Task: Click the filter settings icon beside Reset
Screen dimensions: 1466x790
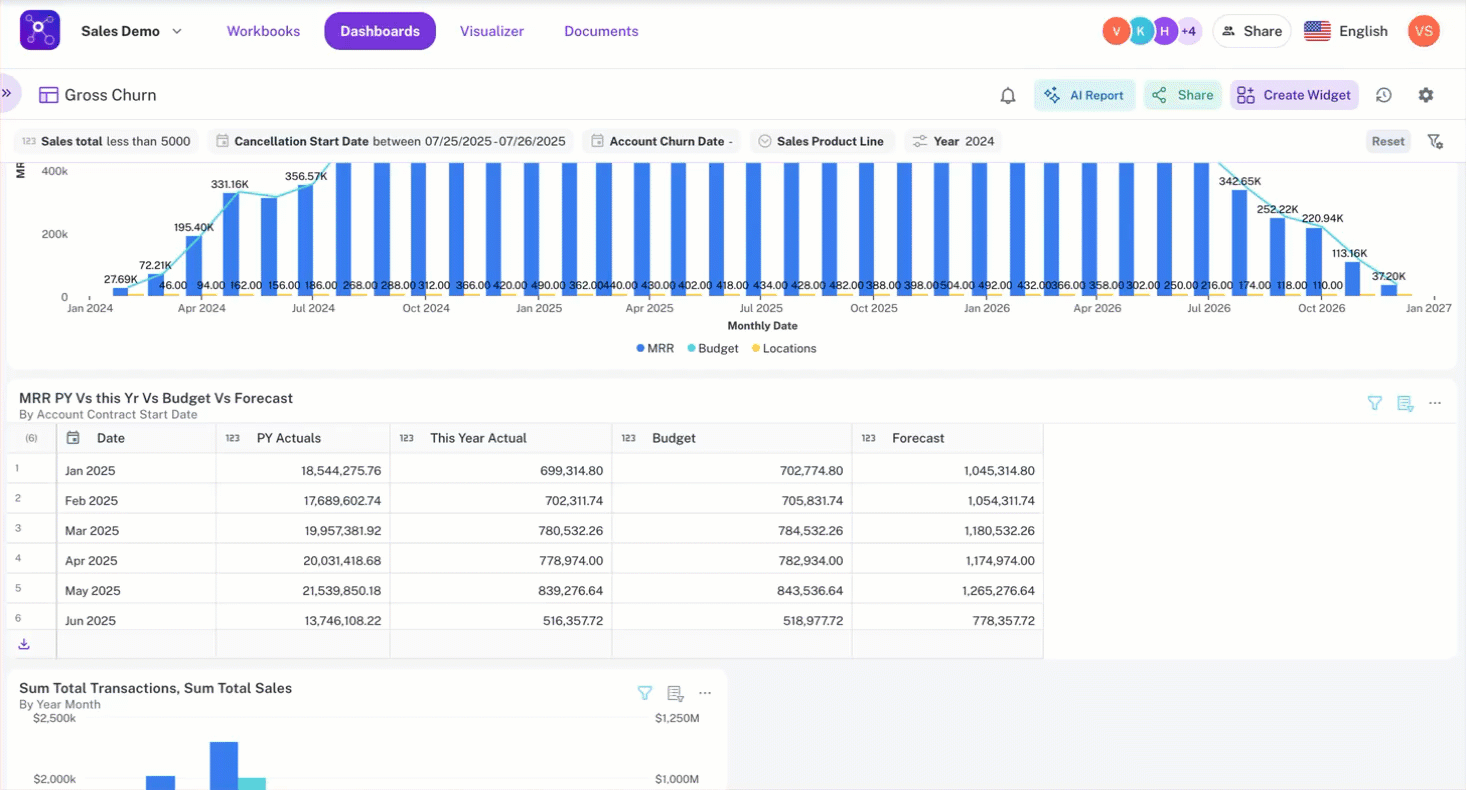Action: coord(1435,141)
